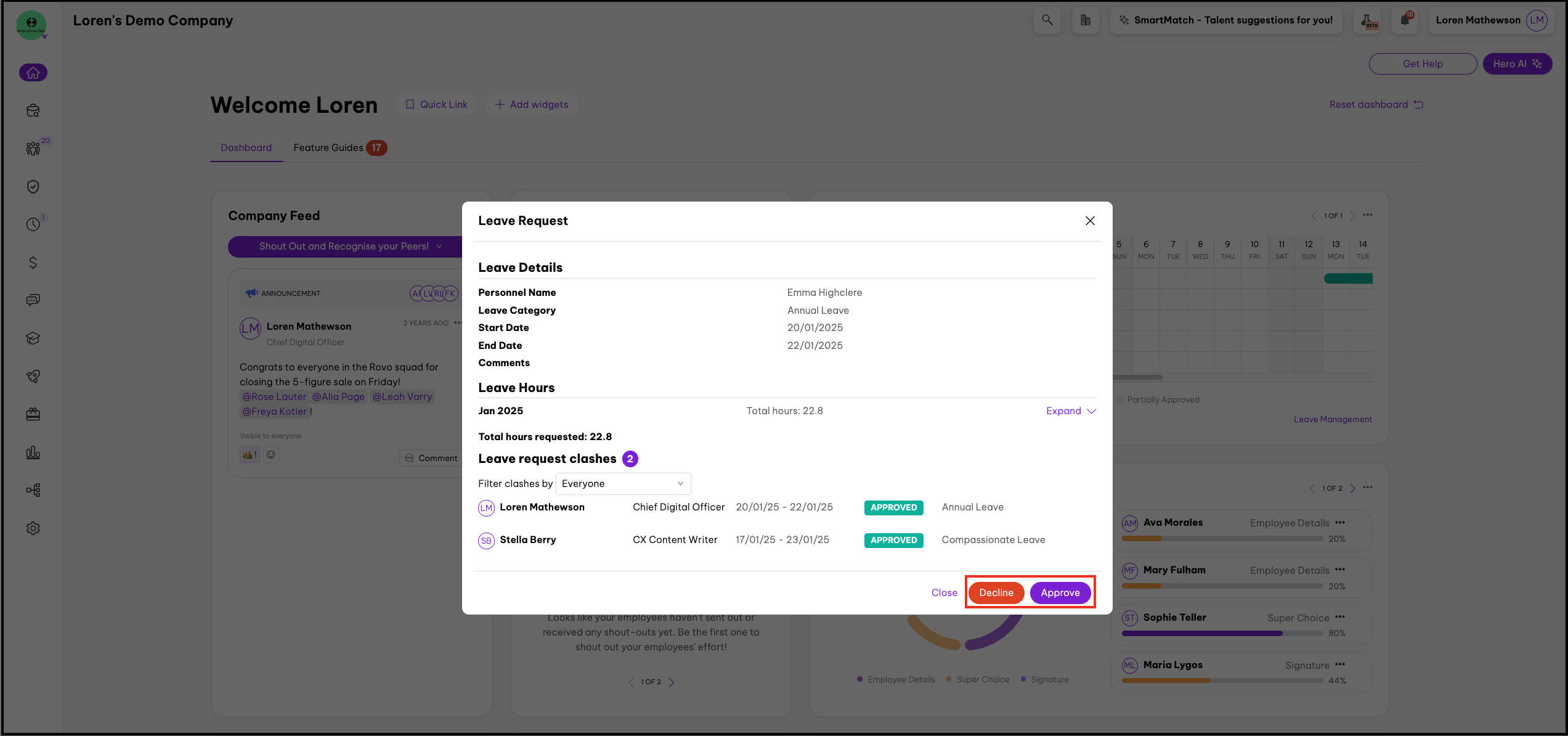Click Stella Berry's SB avatar in clashes

(x=486, y=541)
